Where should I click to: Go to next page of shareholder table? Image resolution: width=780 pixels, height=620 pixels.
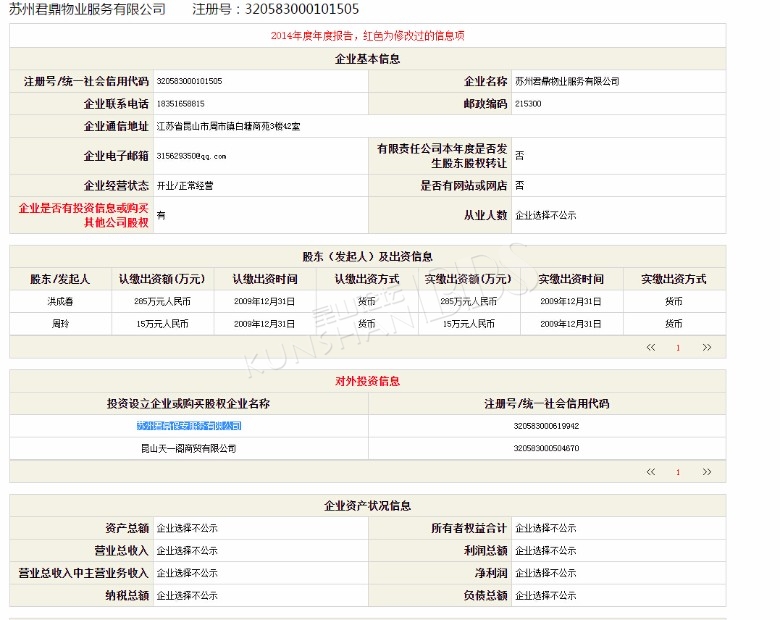tap(706, 347)
